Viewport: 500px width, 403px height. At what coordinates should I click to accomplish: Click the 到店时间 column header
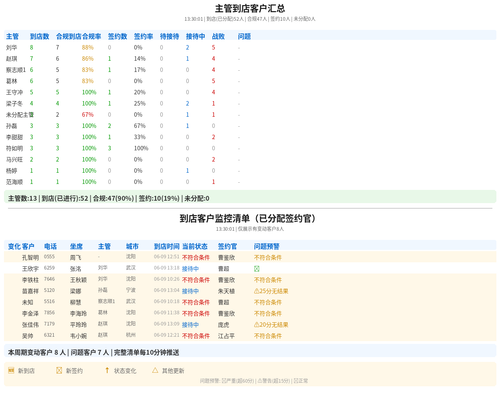click(167, 246)
